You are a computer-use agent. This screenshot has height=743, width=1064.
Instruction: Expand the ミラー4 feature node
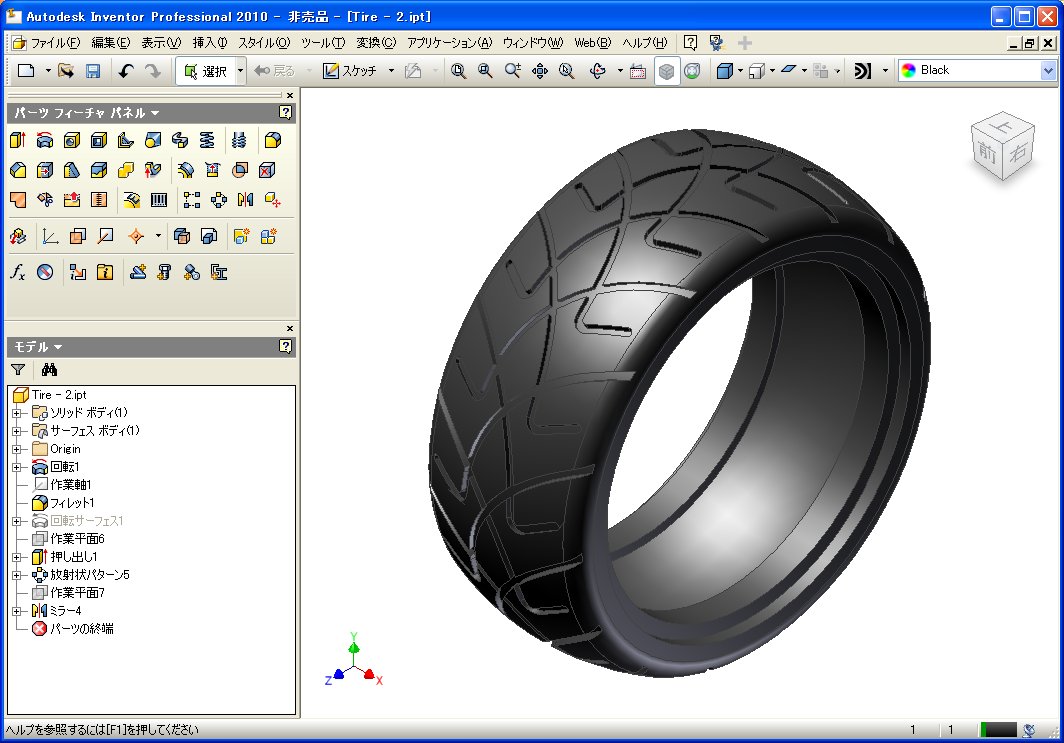click(x=17, y=611)
